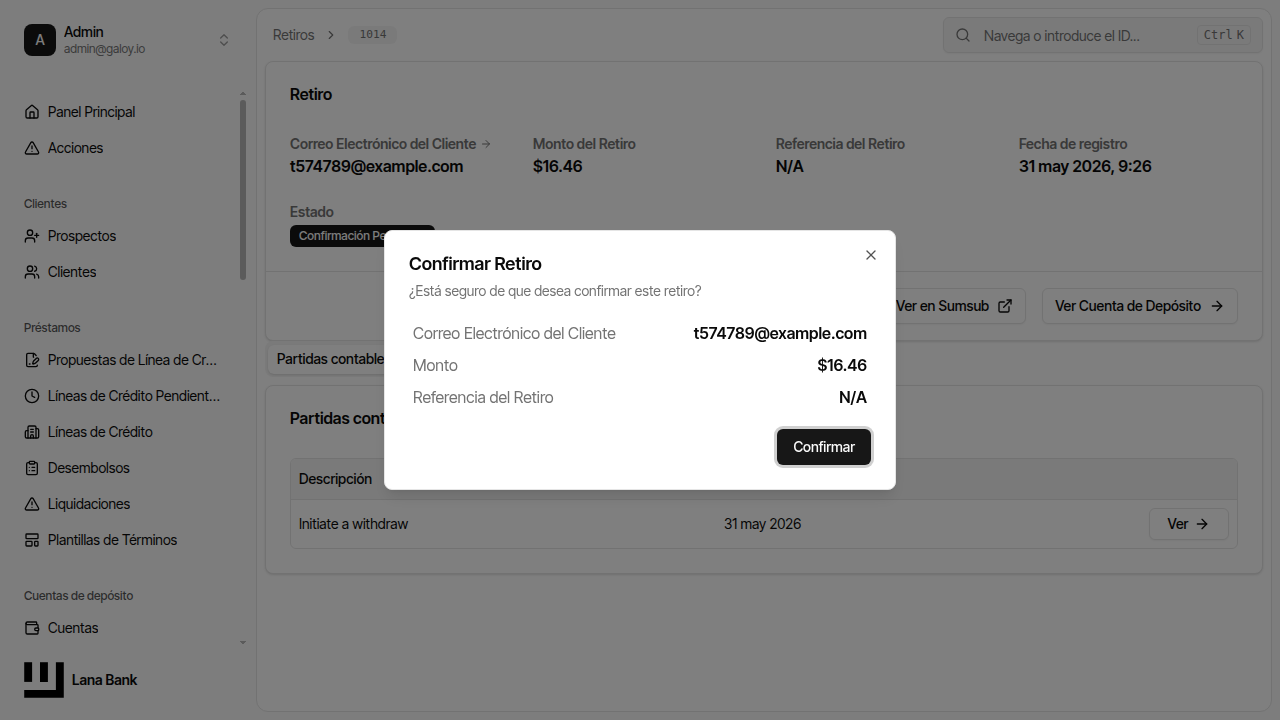Click the Acciones warning triangle icon
The width and height of the screenshot is (1280, 720).
pos(32,148)
